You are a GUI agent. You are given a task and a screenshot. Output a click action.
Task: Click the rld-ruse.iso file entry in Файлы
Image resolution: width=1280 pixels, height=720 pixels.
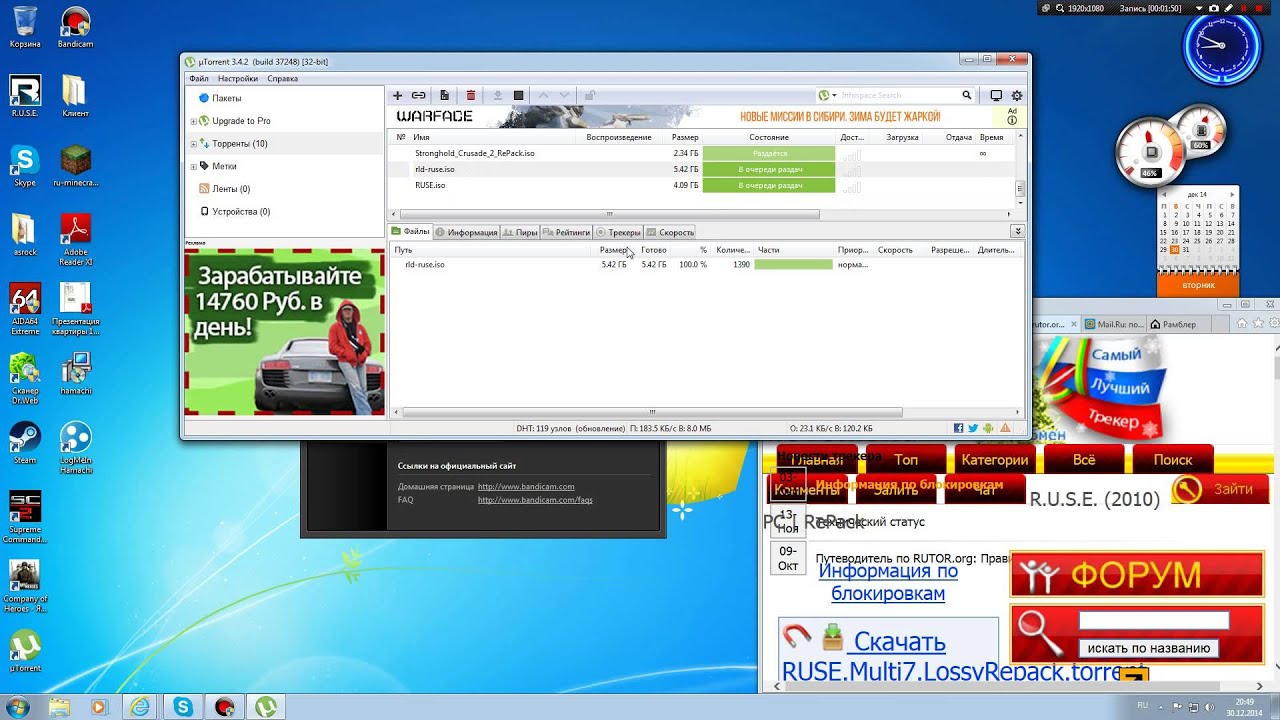[425, 265]
